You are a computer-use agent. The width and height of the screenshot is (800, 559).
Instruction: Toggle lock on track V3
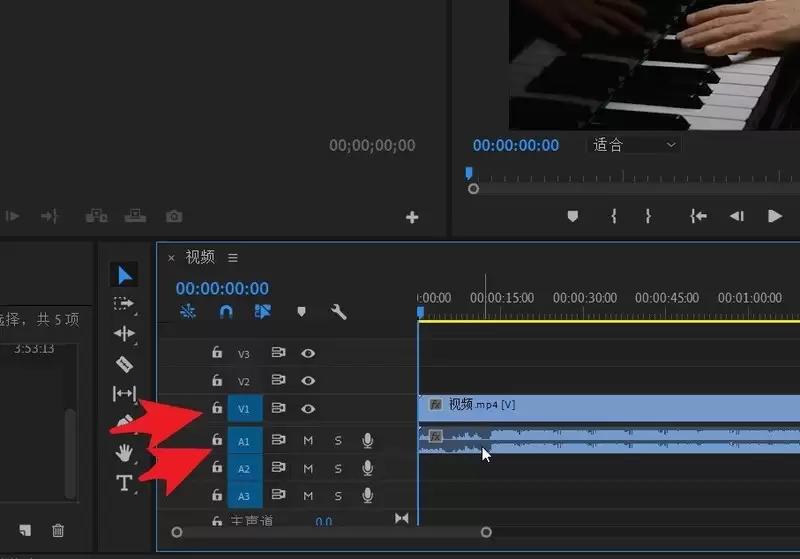[216, 353]
